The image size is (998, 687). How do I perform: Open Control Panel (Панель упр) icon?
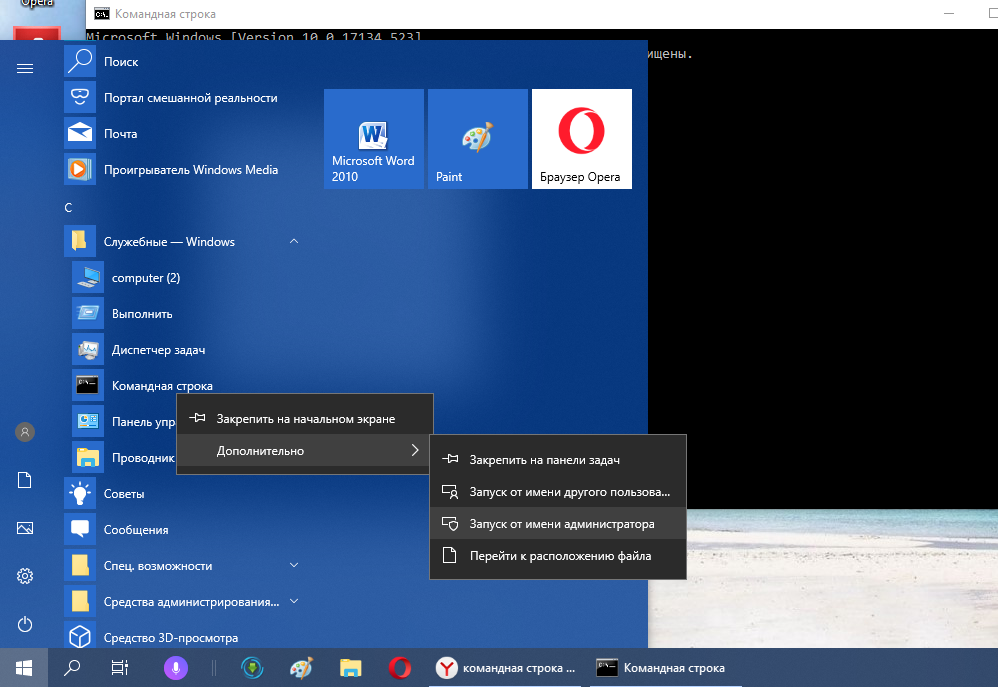point(87,421)
